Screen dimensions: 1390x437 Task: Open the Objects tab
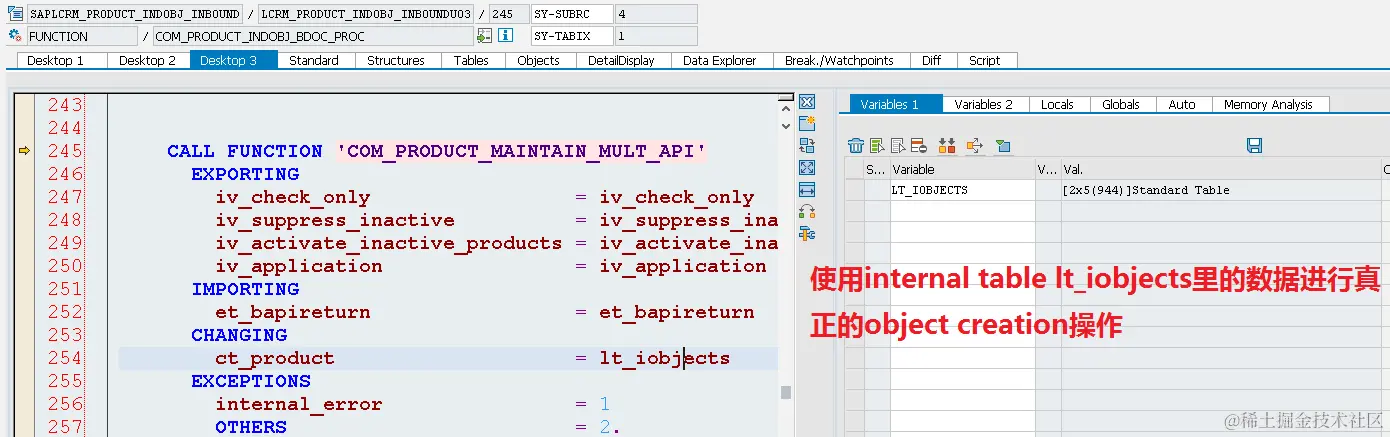click(538, 60)
